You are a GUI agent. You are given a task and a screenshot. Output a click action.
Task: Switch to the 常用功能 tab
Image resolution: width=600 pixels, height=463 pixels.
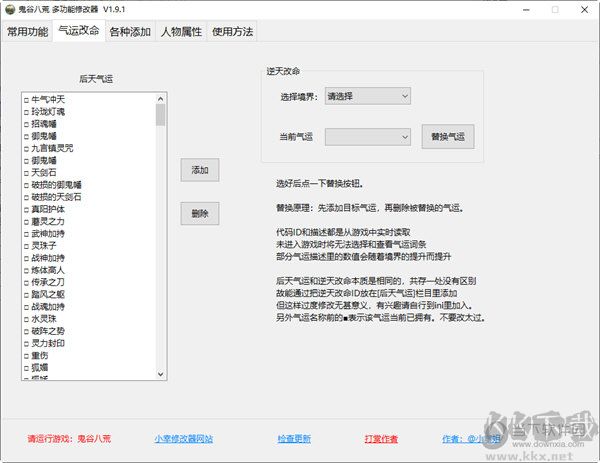coord(27,31)
